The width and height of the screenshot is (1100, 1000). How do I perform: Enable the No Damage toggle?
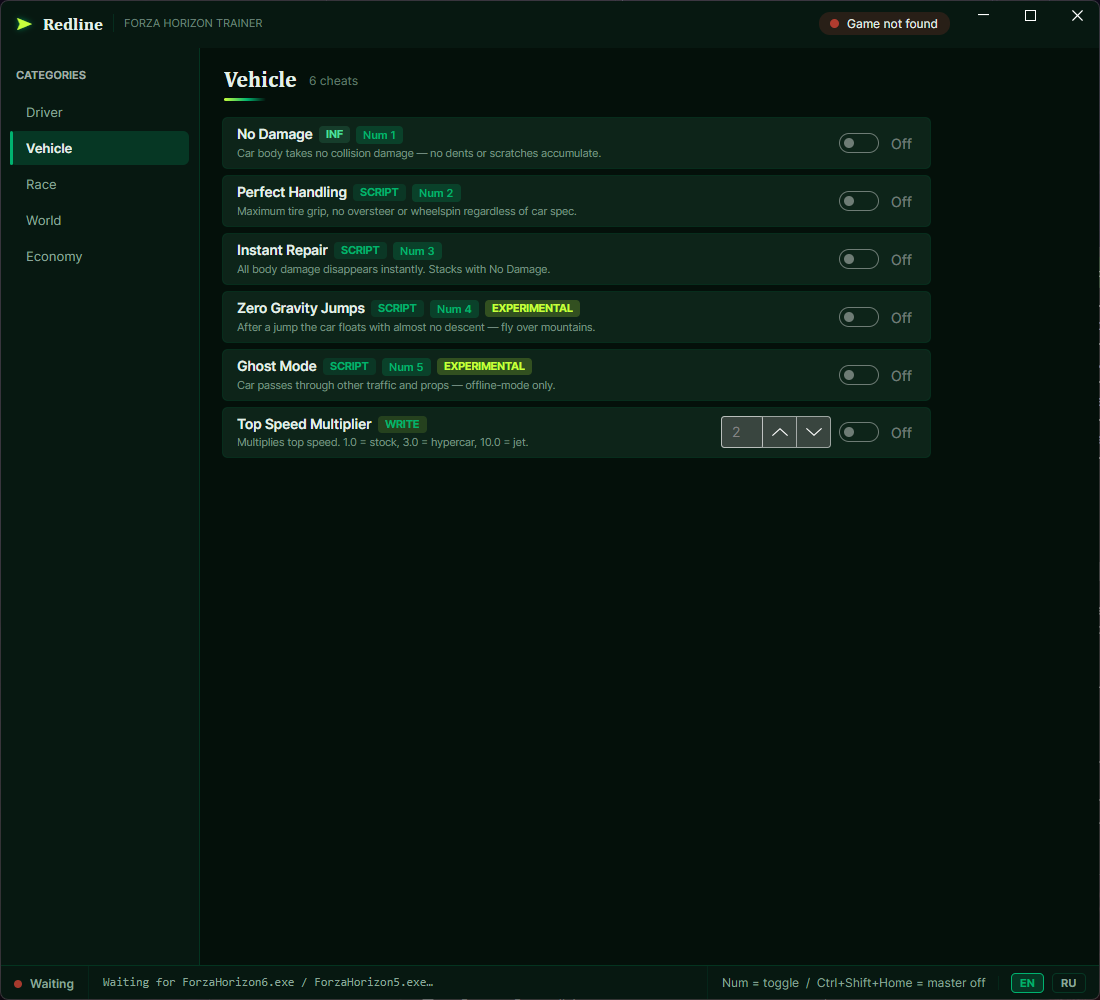click(x=859, y=143)
